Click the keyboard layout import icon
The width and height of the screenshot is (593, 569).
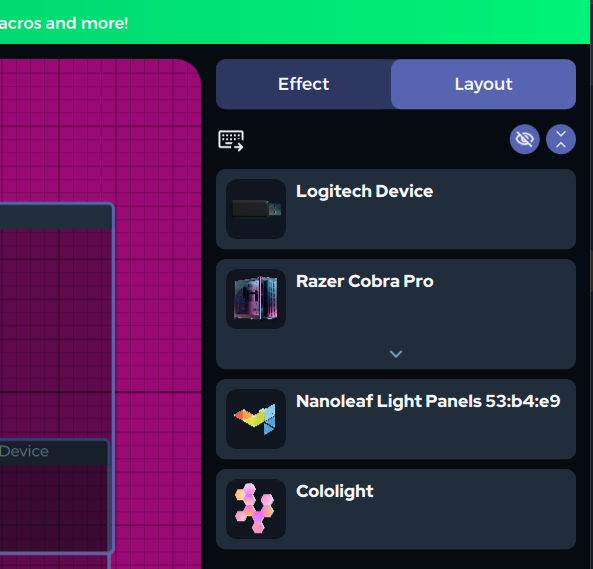tap(231, 141)
